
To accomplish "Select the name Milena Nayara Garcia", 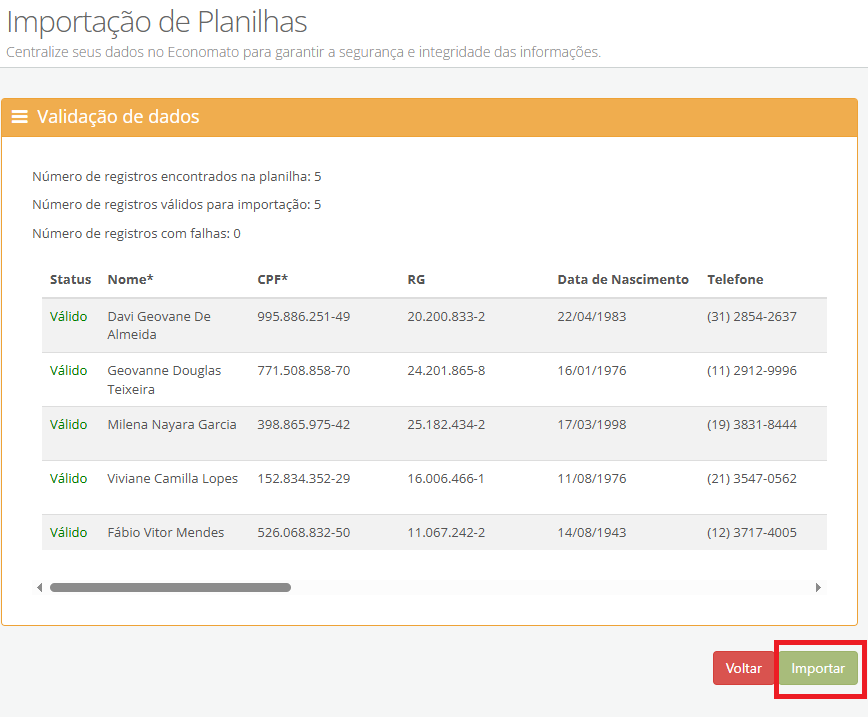I will pyautogui.click(x=172, y=425).
